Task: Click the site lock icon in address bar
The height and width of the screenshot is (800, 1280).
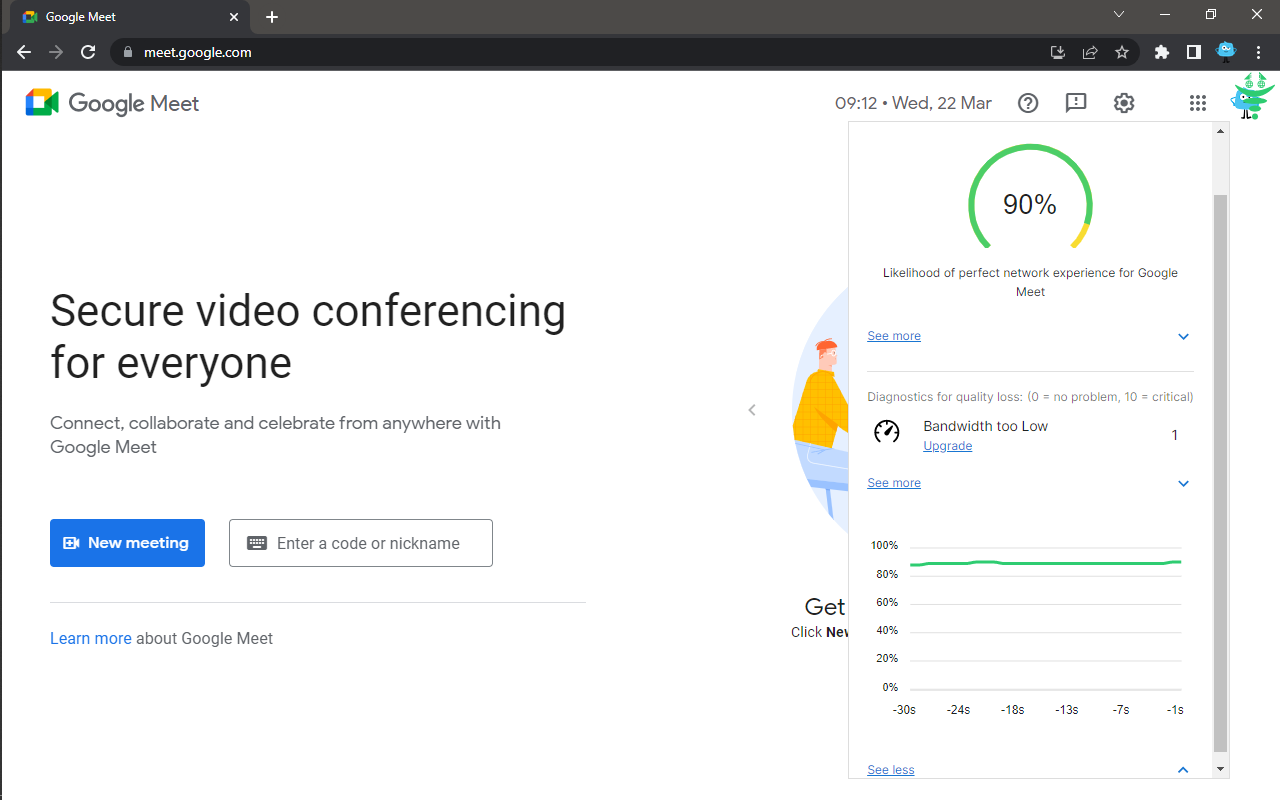Action: click(126, 52)
